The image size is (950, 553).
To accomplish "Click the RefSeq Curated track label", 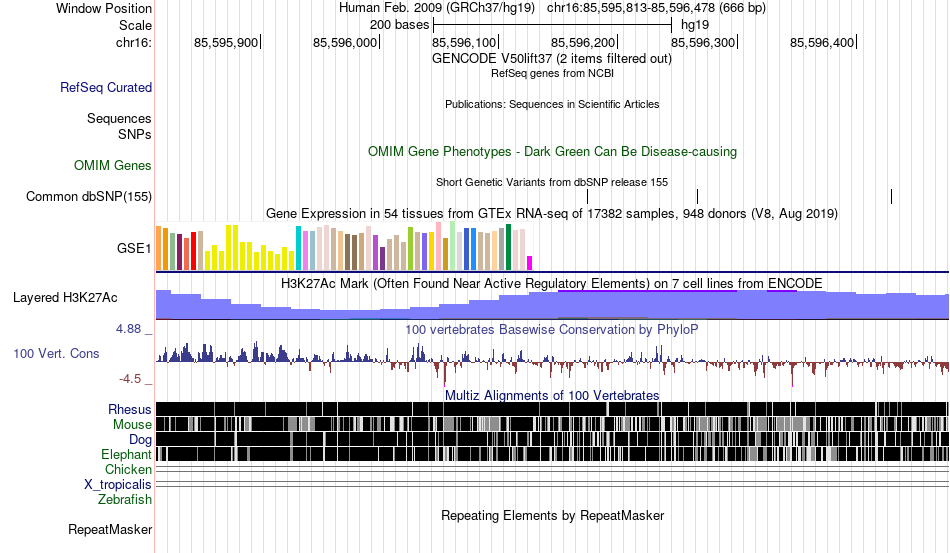I will coord(105,87).
